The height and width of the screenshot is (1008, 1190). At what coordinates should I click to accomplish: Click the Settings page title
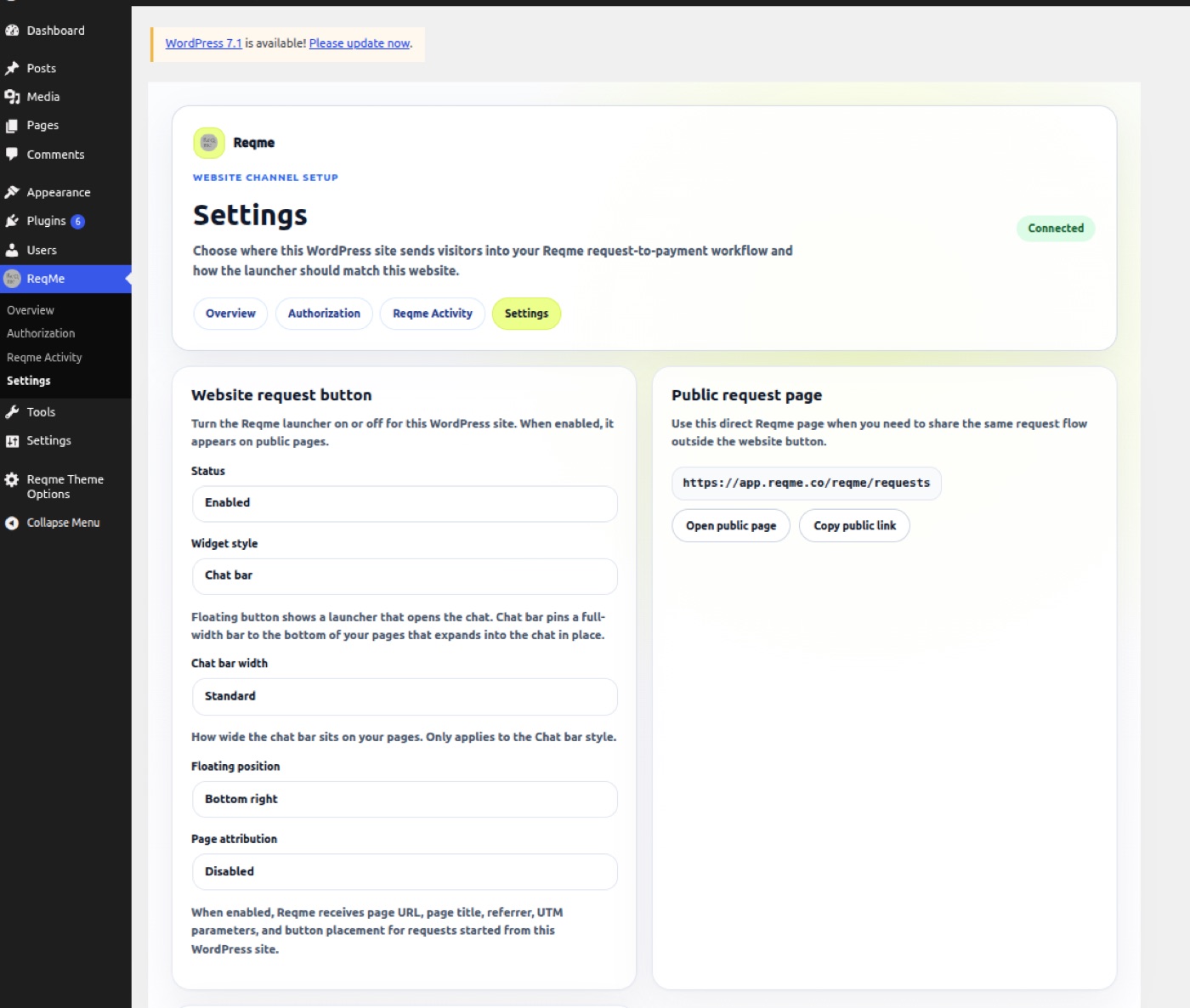coord(250,216)
